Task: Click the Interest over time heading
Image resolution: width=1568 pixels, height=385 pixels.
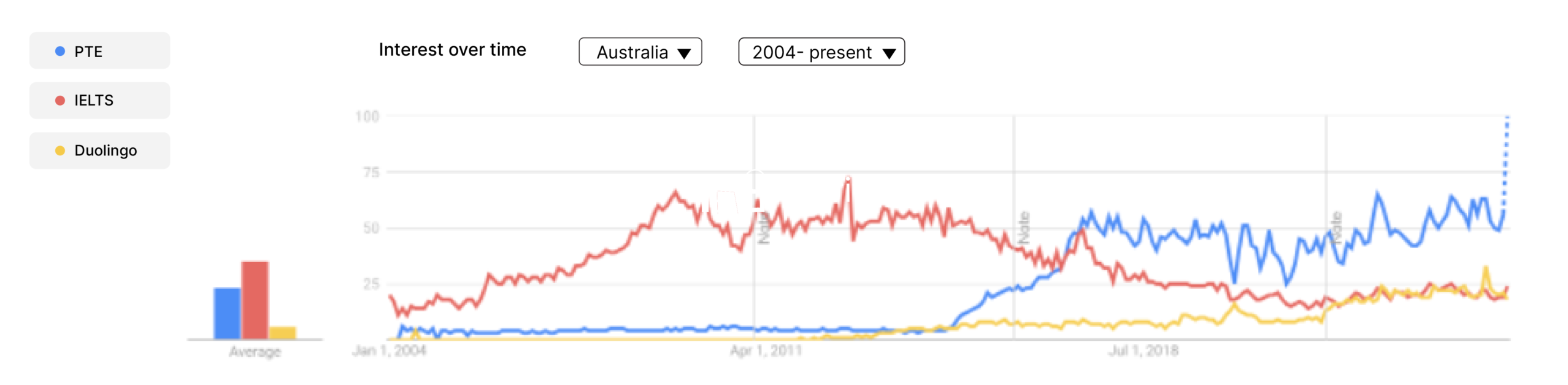Action: pyautogui.click(x=452, y=50)
